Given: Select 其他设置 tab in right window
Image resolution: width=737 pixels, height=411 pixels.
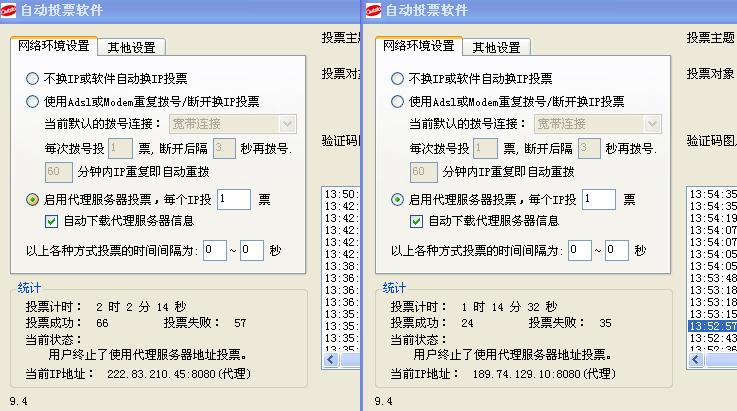Looking at the screenshot, I should pos(495,47).
